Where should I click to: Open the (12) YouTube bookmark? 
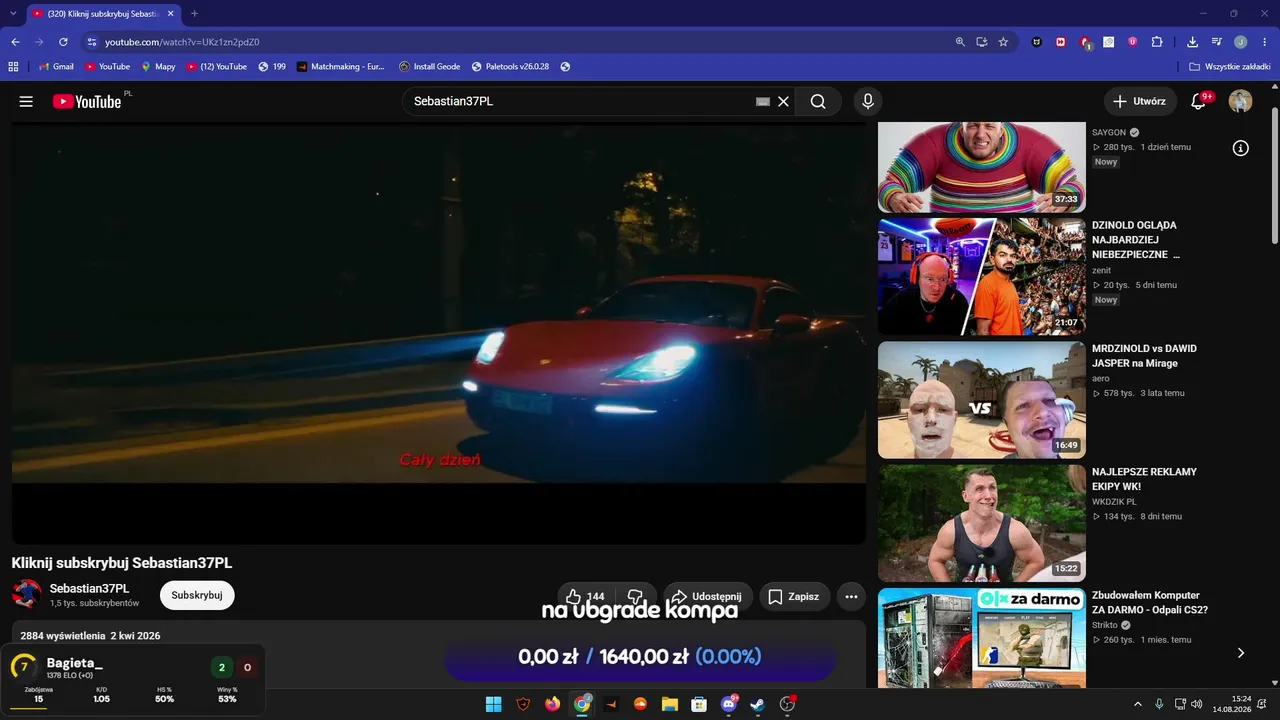point(216,67)
